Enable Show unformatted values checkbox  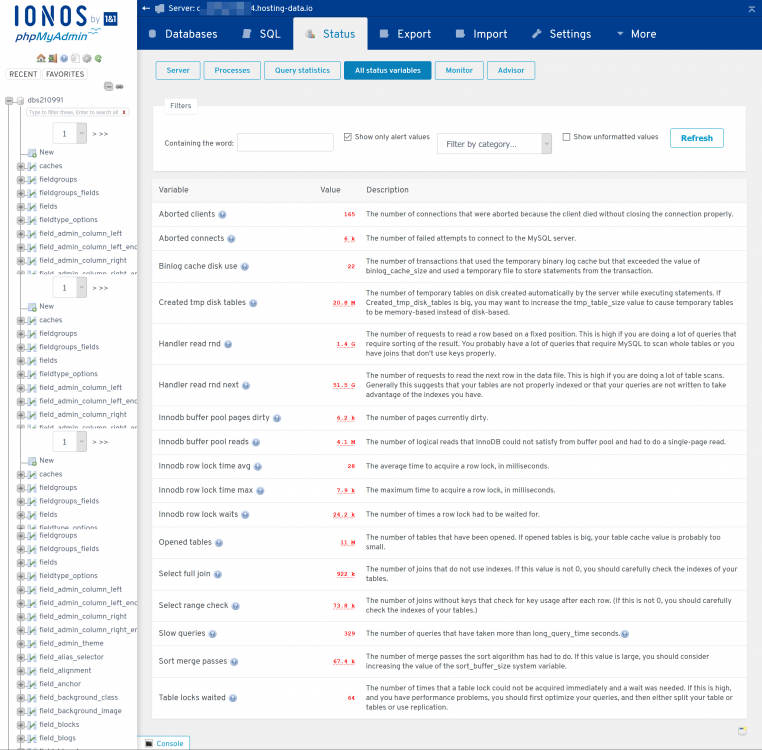click(566, 137)
